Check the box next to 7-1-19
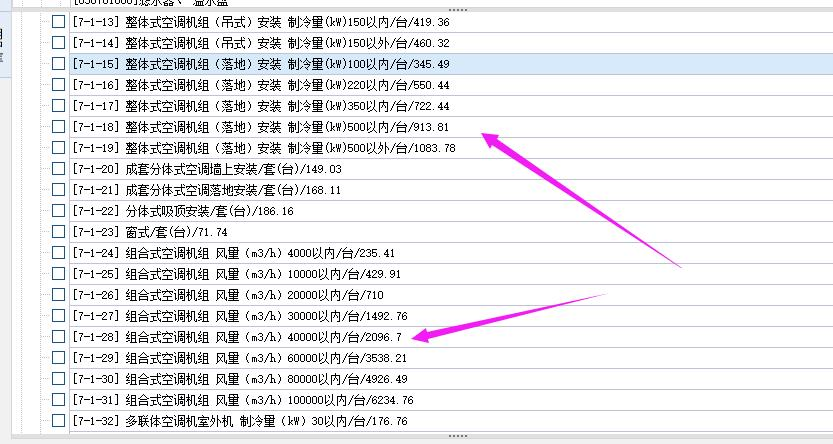 58,148
